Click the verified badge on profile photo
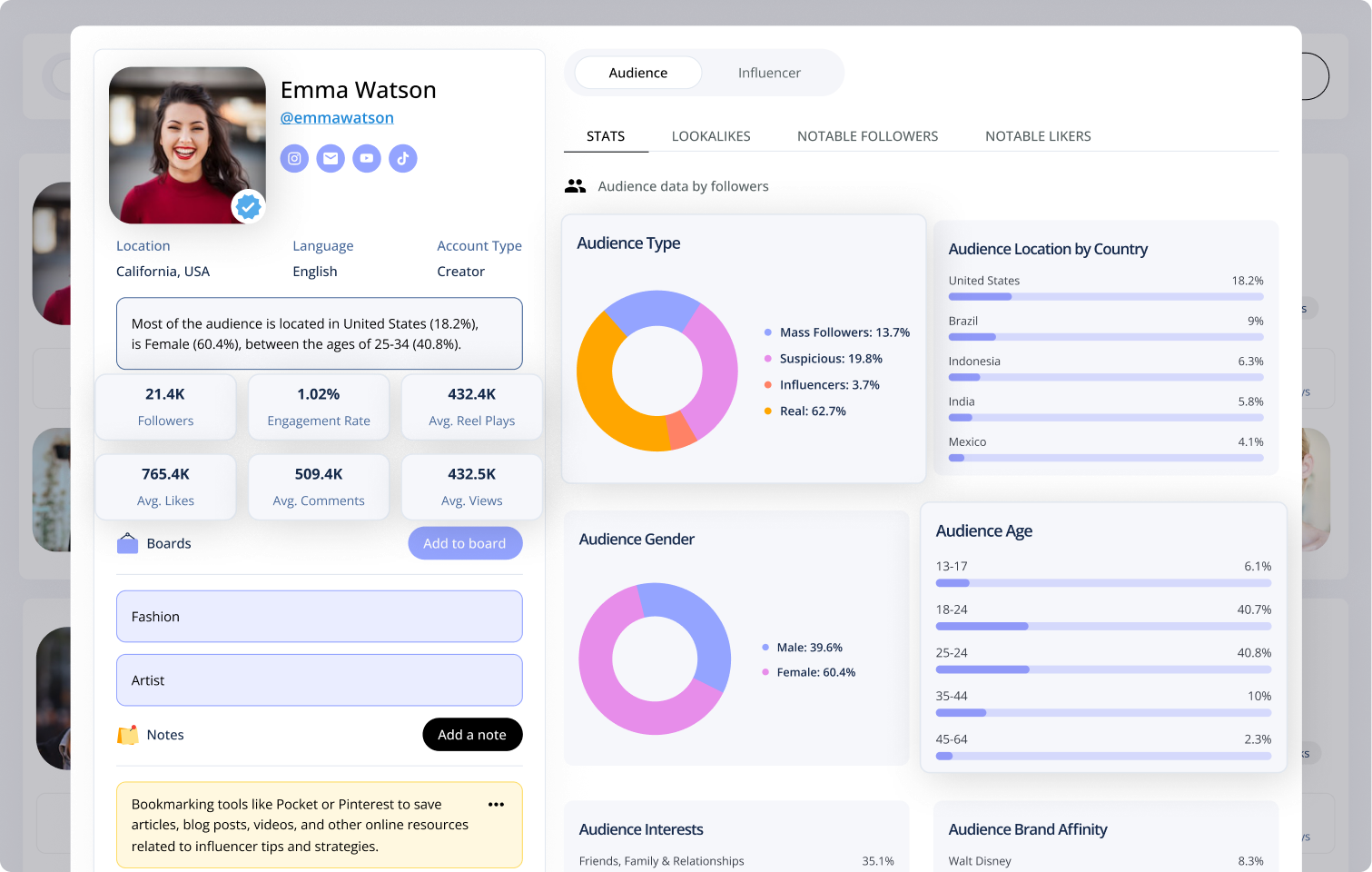The height and width of the screenshot is (872, 1372). tap(248, 207)
